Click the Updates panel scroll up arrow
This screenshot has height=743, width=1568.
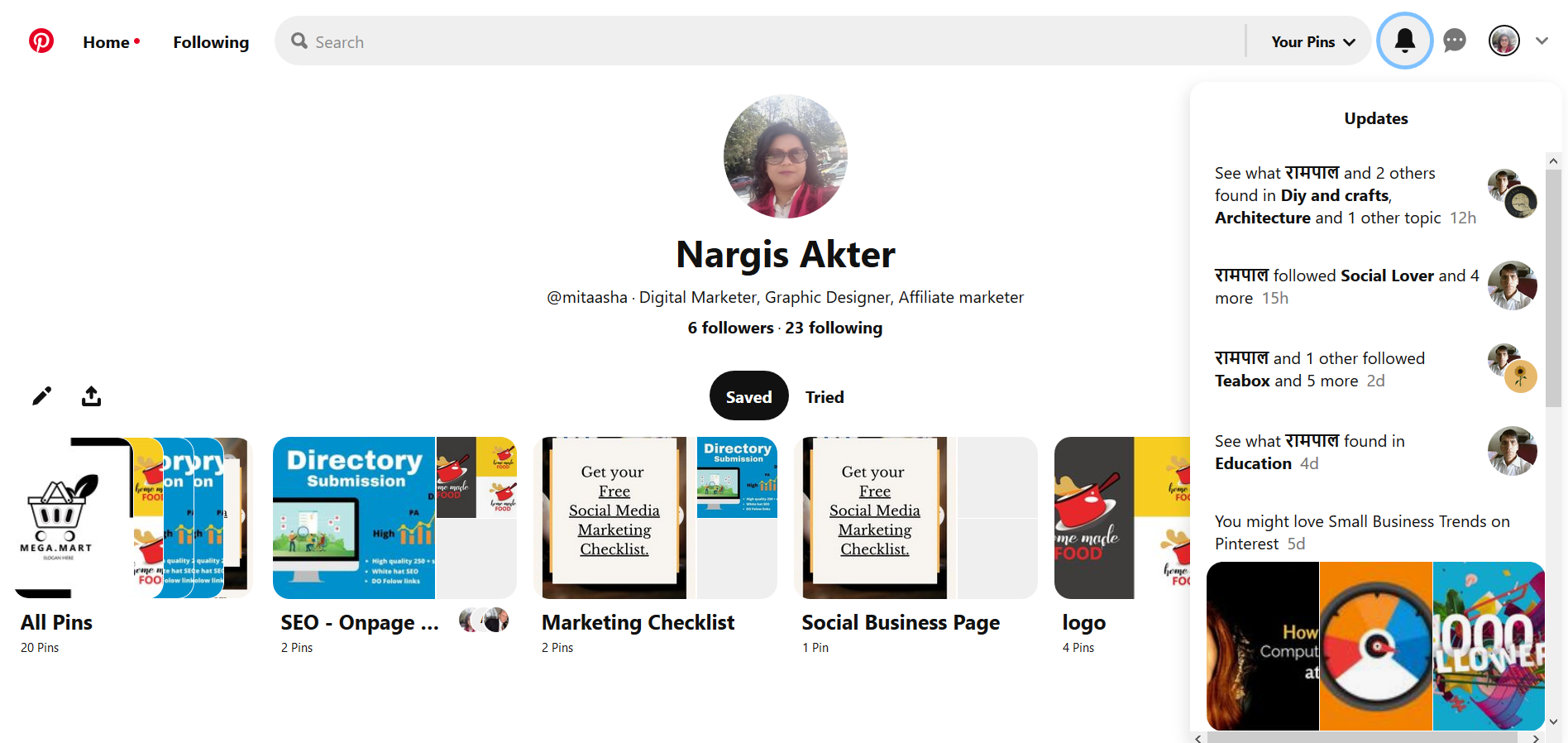coord(1553,161)
